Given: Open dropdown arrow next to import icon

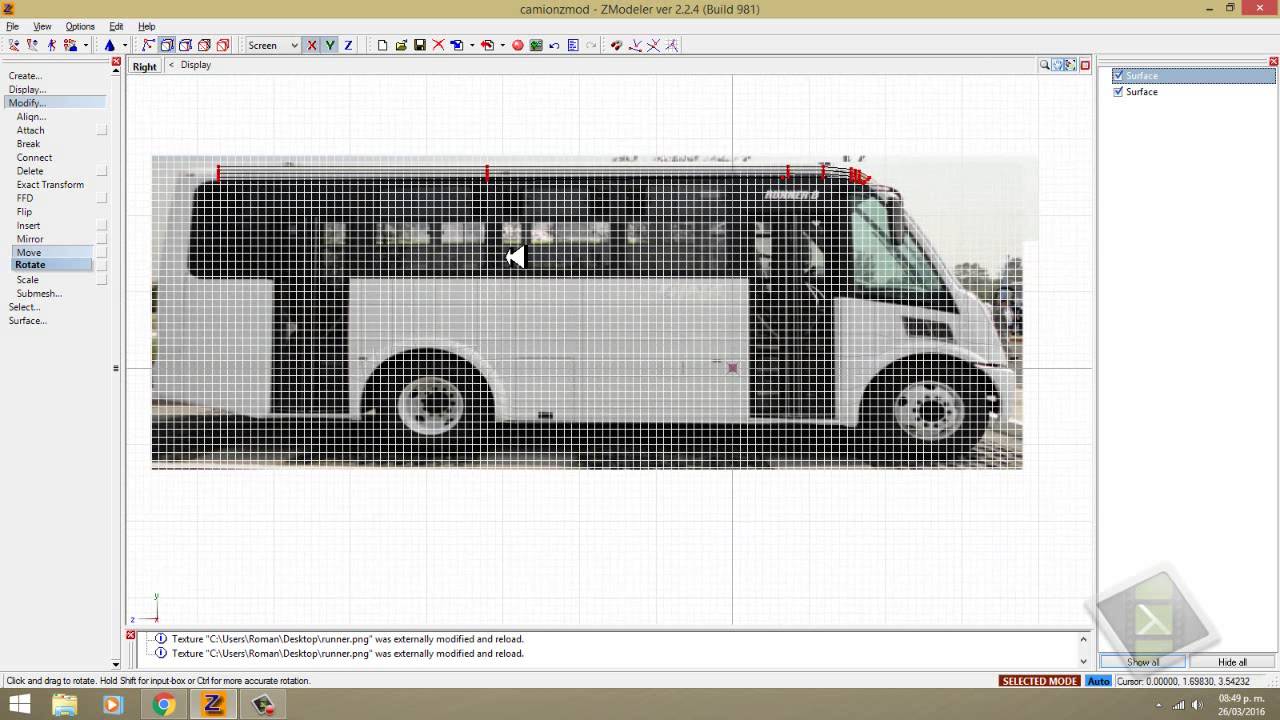Looking at the screenshot, I should 472,45.
